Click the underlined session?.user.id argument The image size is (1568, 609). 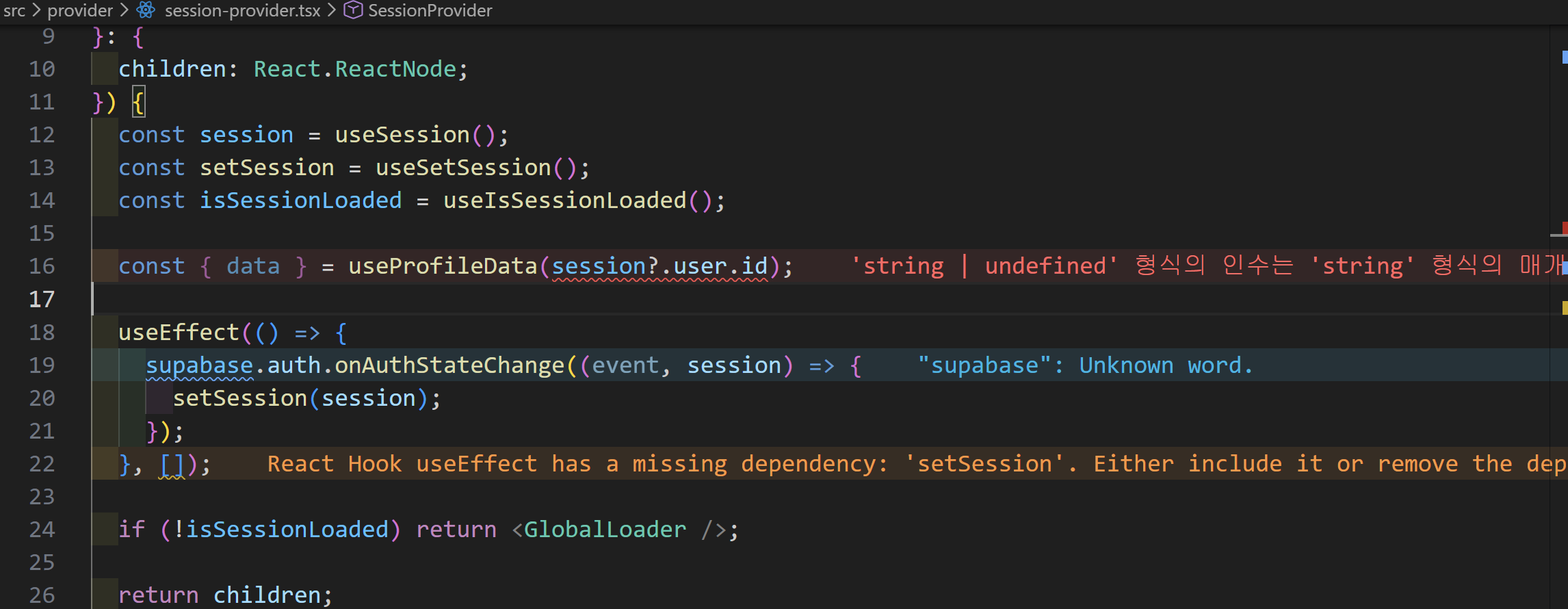(659, 266)
